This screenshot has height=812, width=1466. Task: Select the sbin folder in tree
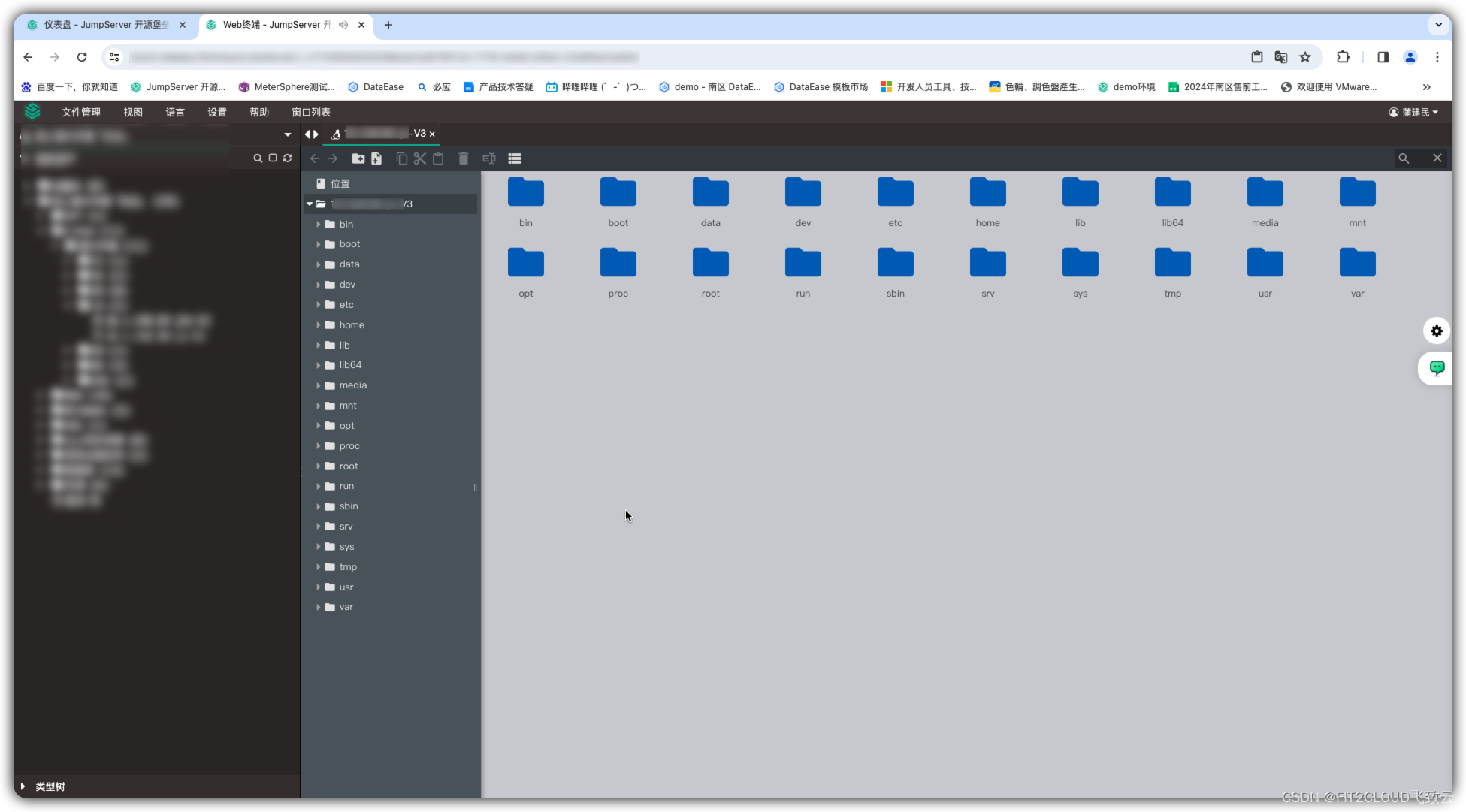point(349,506)
